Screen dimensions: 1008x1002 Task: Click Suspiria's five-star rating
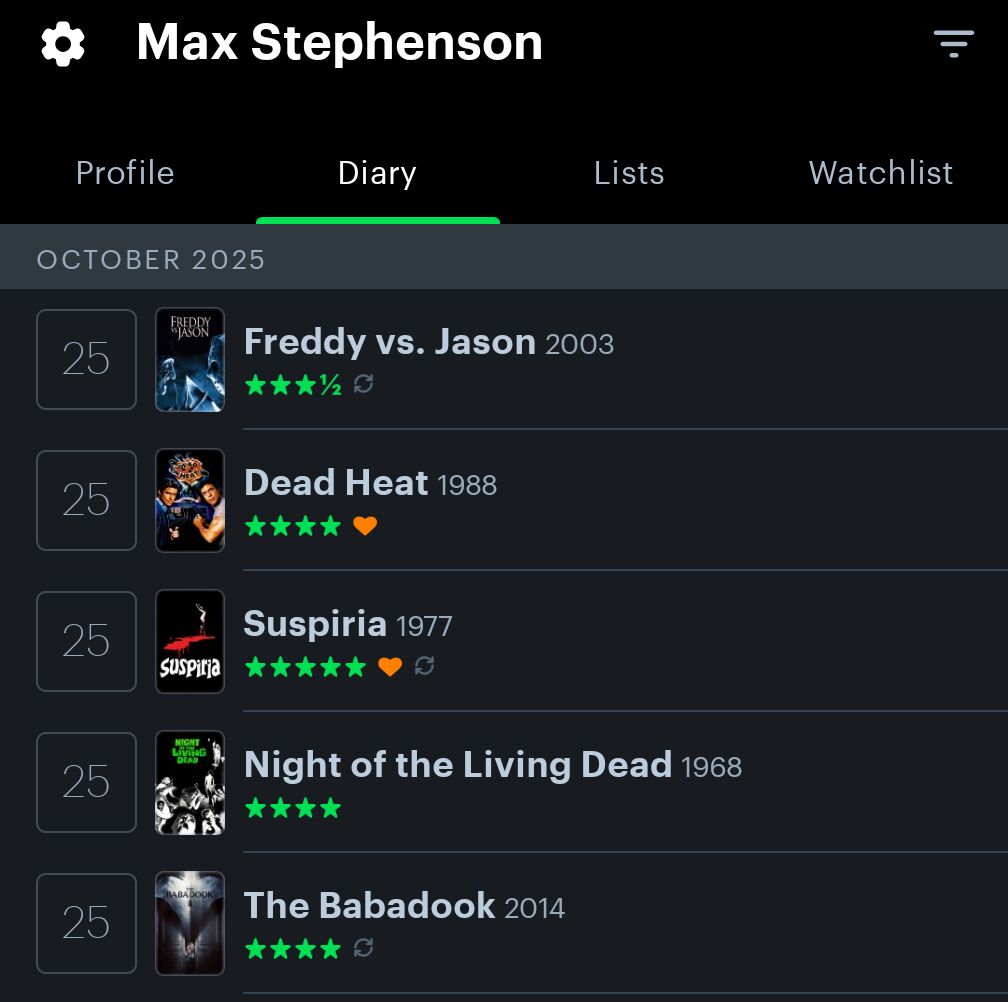point(305,667)
